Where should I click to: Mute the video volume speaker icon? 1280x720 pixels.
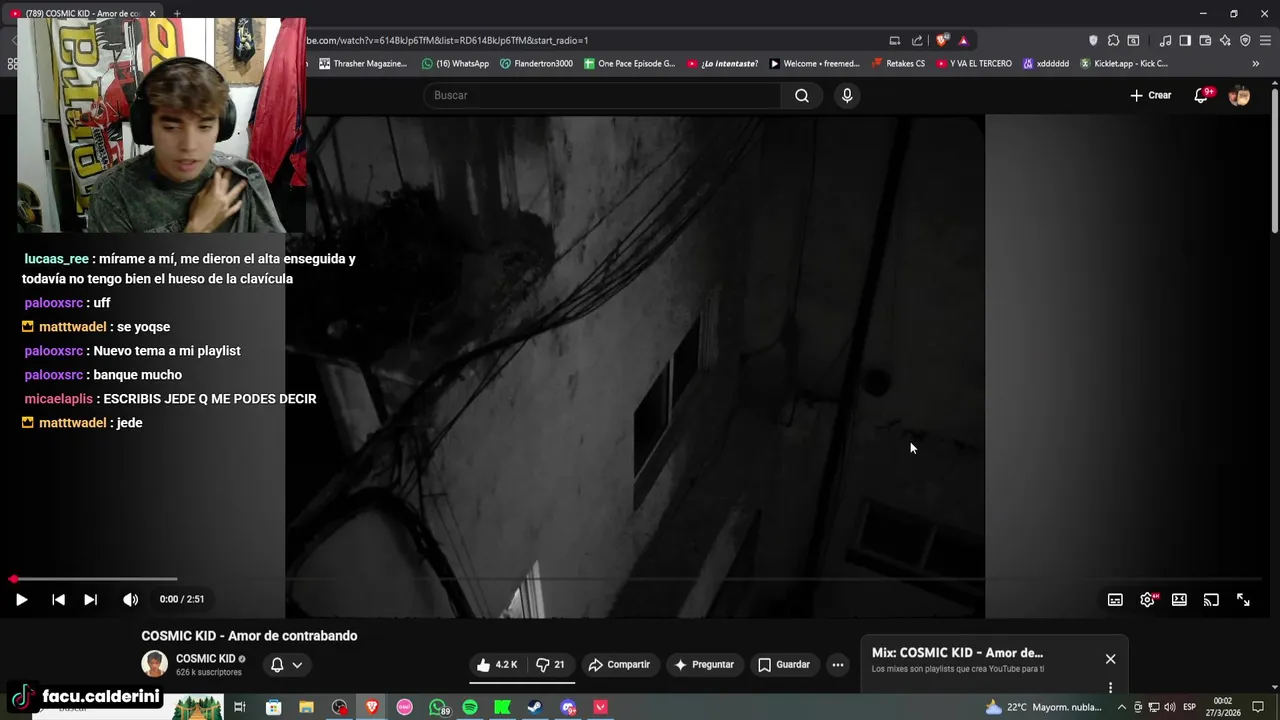pos(130,600)
